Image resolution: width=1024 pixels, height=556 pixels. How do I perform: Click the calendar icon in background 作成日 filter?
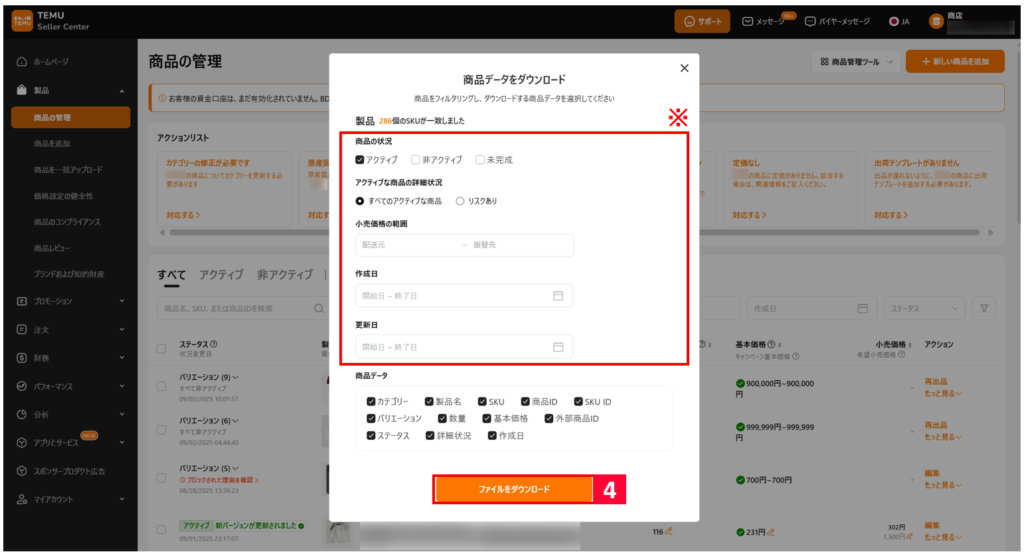pyautogui.click(x=863, y=308)
